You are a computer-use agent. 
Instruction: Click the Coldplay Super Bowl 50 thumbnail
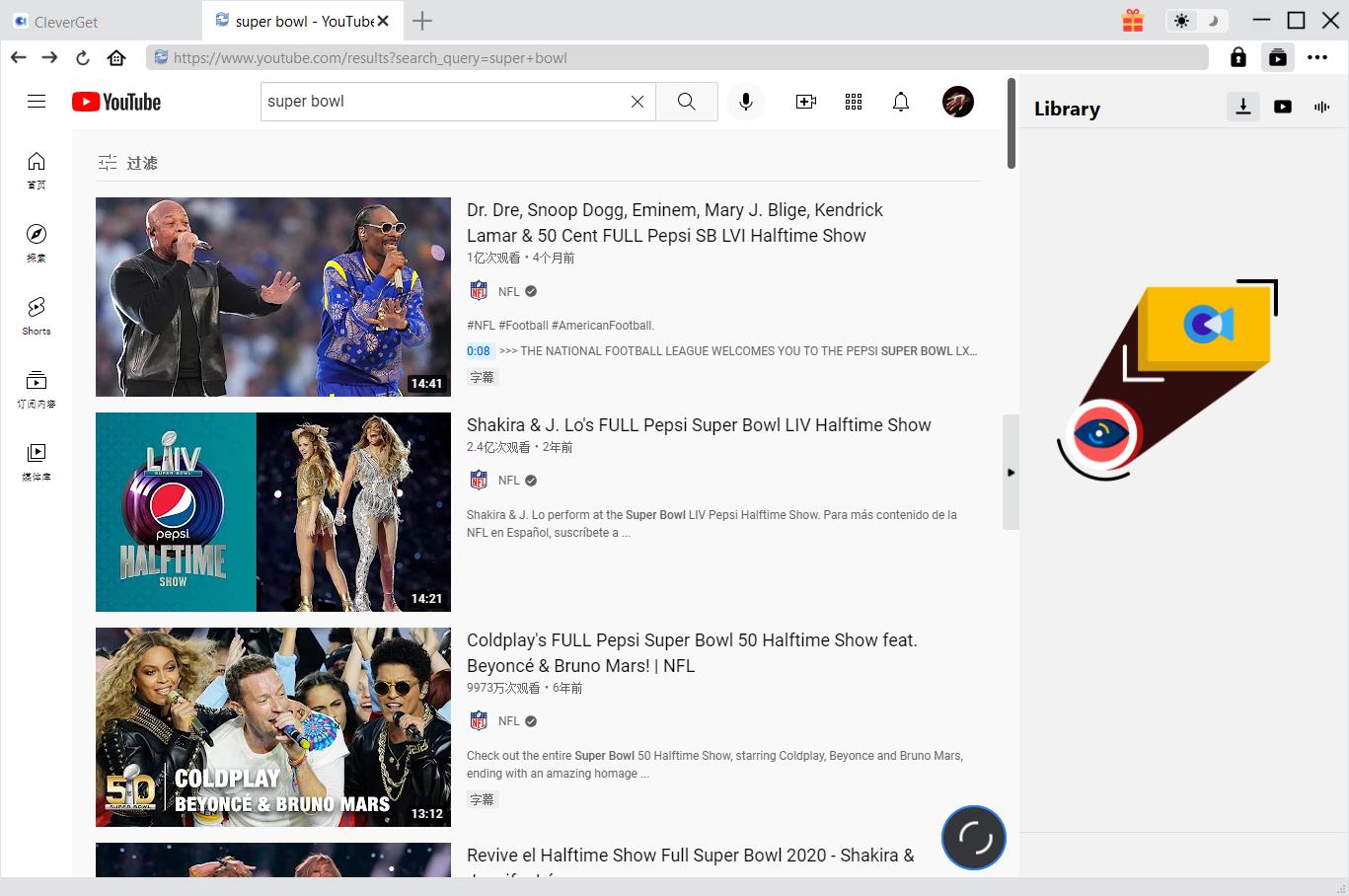coord(273,727)
